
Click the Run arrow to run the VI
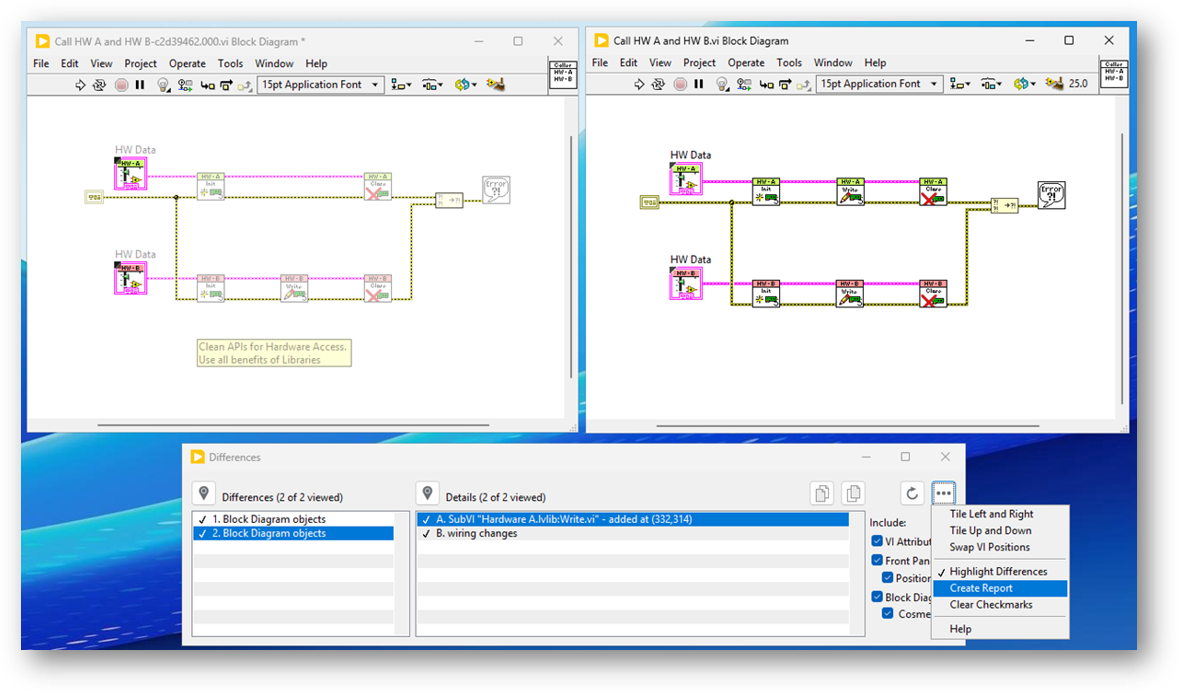[x=80, y=84]
